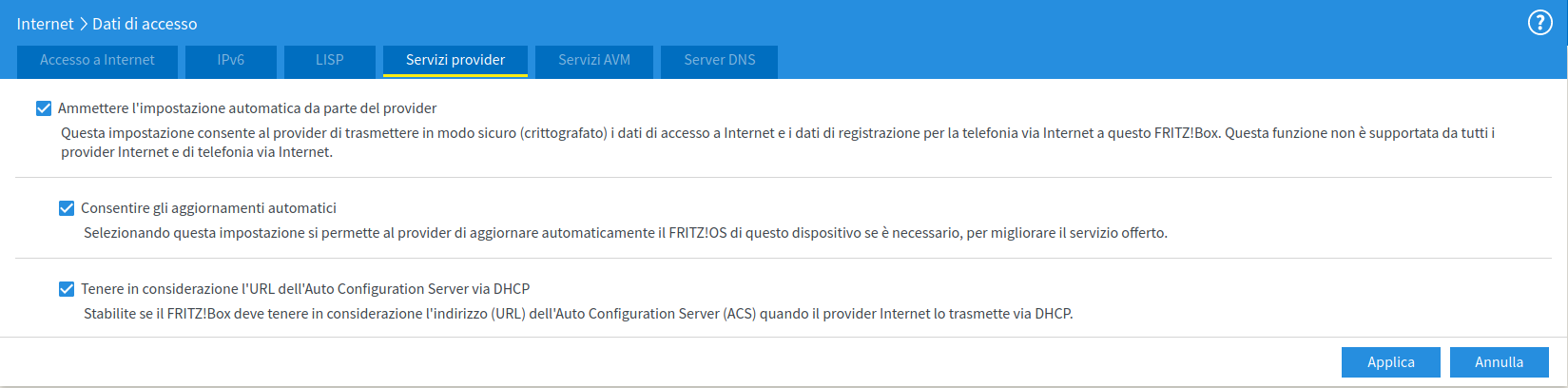Open the IPv6 tab
Viewport: 1568px width, 388px height.
pyautogui.click(x=231, y=60)
